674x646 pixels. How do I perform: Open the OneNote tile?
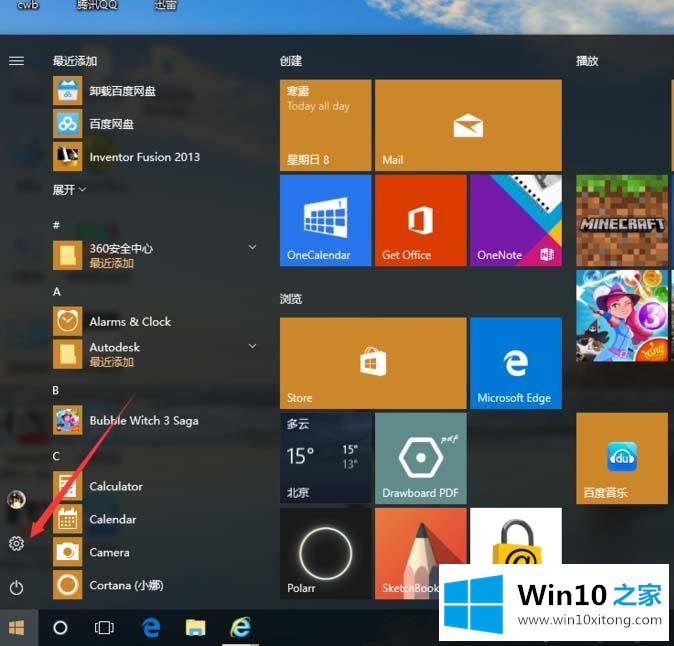[516, 220]
